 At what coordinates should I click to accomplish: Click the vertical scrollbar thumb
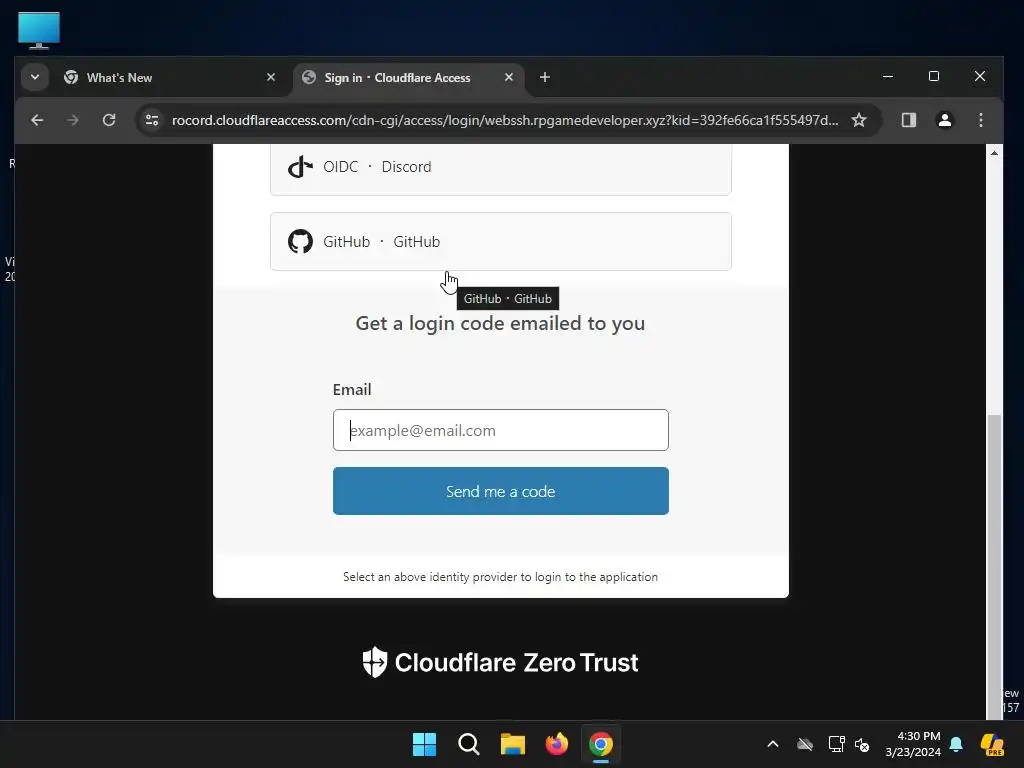[x=994, y=565]
